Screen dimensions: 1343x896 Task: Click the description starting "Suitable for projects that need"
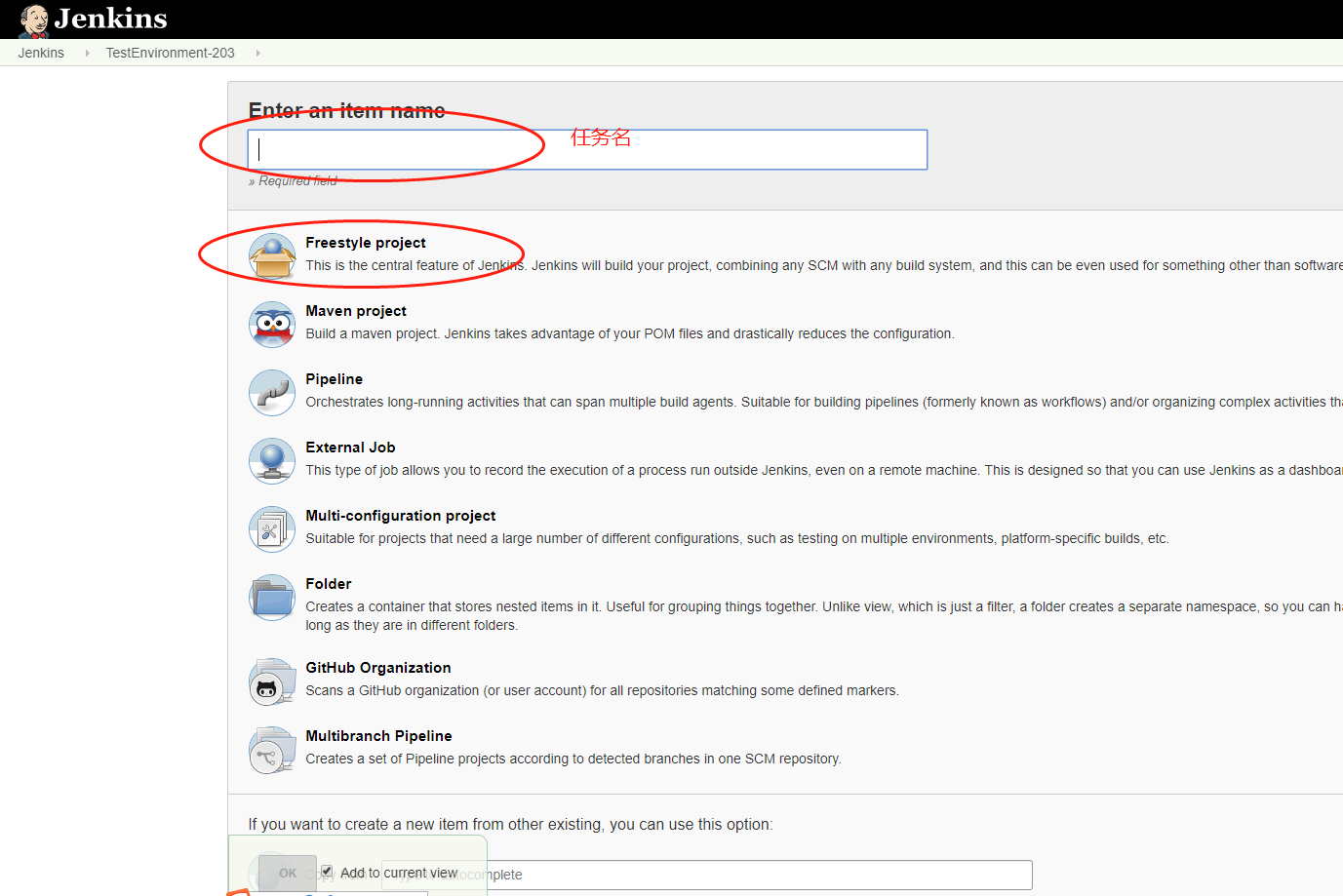point(737,538)
